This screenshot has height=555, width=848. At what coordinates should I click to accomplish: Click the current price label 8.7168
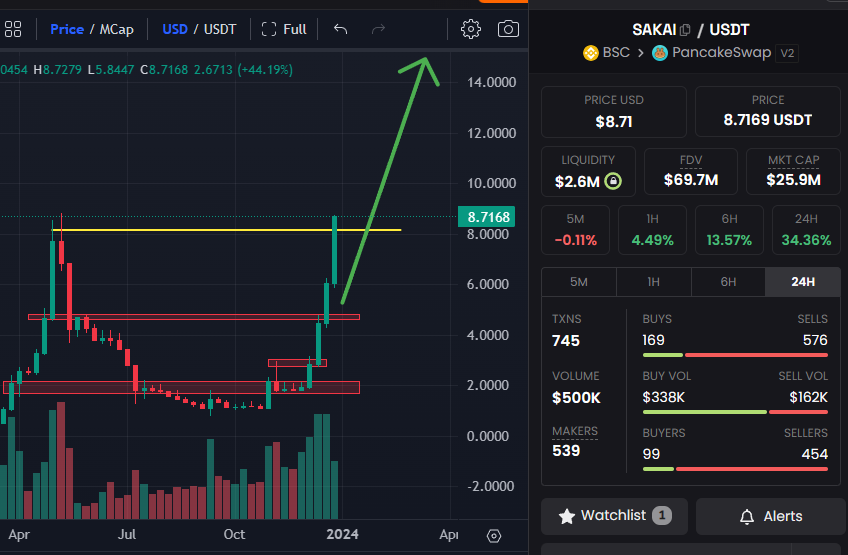tap(486, 217)
